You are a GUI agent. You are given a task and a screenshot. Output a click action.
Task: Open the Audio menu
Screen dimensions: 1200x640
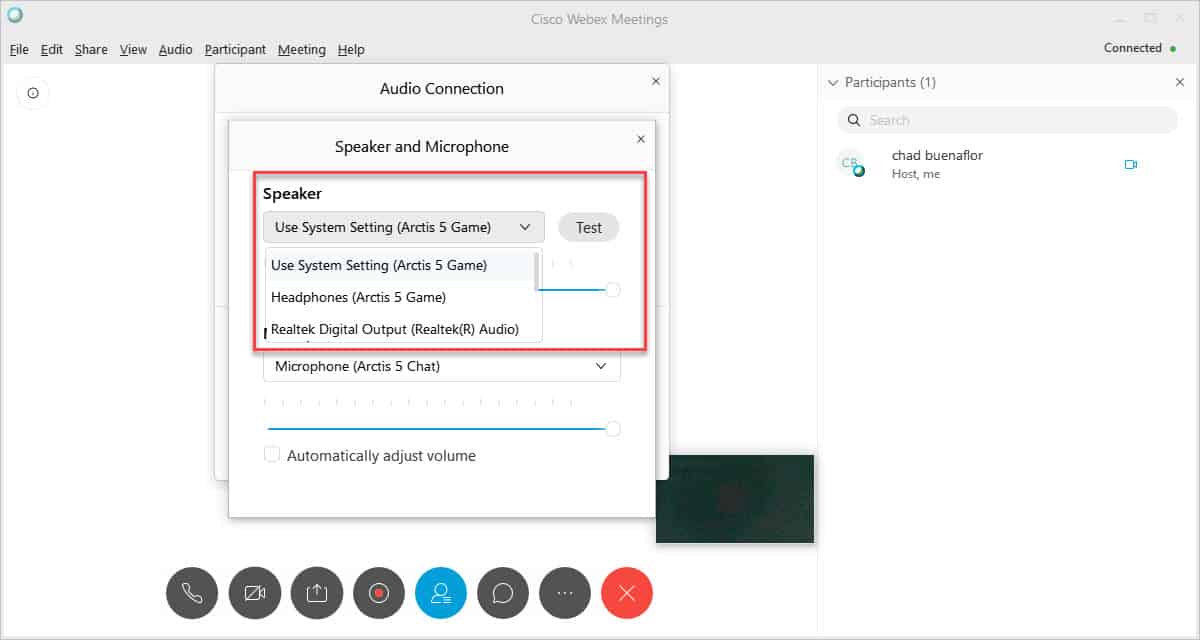coord(175,49)
